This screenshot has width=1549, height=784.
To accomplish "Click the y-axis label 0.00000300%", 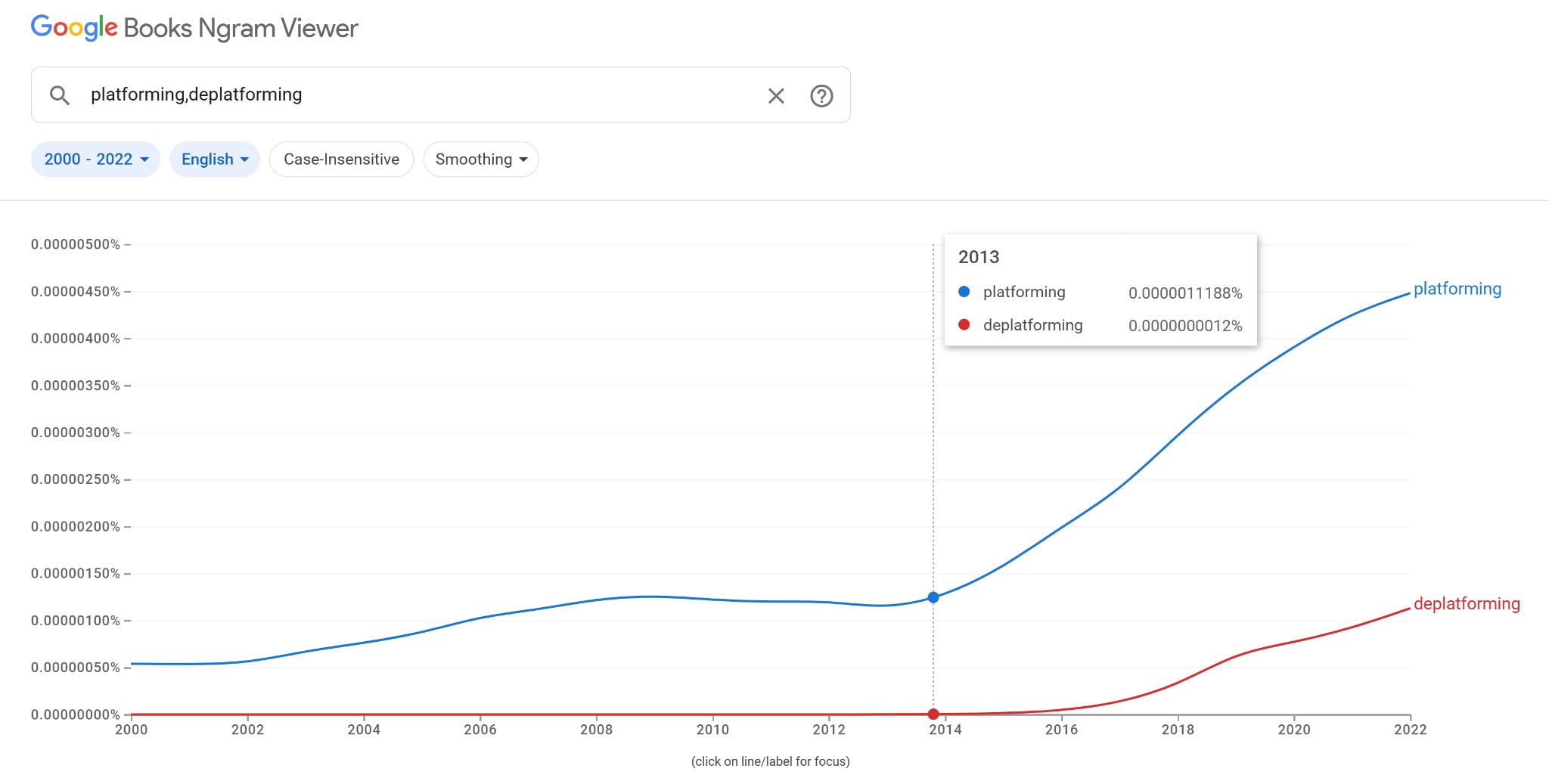I will (x=76, y=432).
